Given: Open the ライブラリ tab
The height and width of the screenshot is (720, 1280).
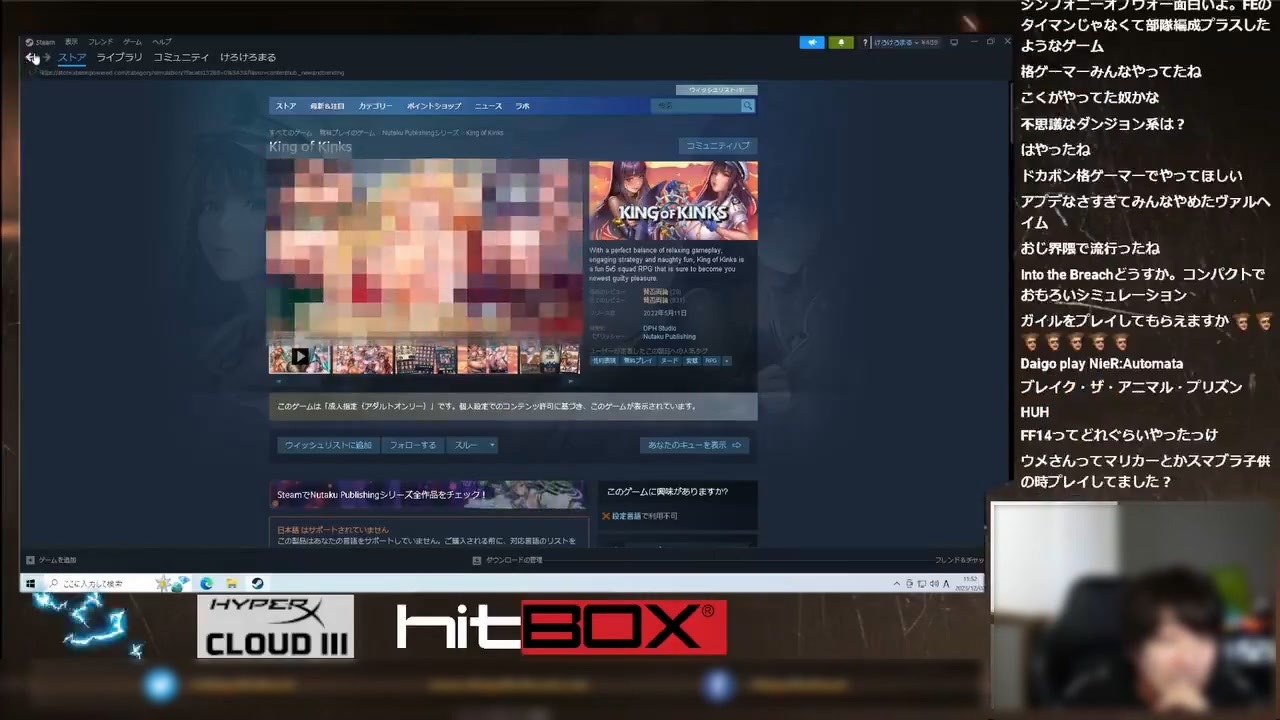Looking at the screenshot, I should pos(119,57).
